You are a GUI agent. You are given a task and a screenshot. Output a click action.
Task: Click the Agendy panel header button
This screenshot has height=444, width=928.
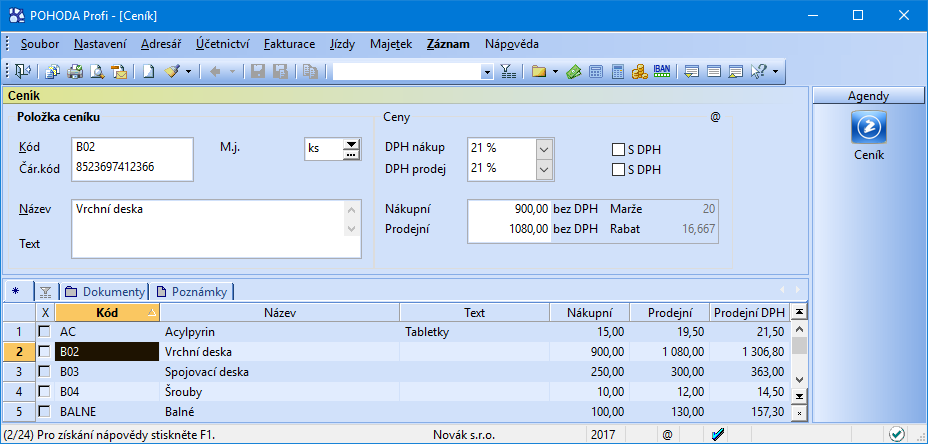(868, 95)
